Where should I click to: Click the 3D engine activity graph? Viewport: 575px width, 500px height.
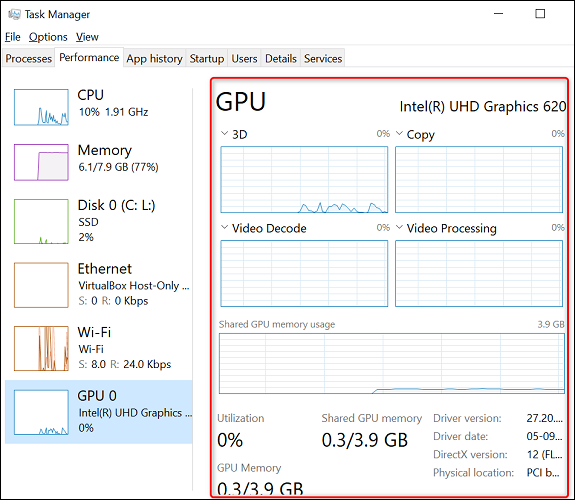(304, 179)
